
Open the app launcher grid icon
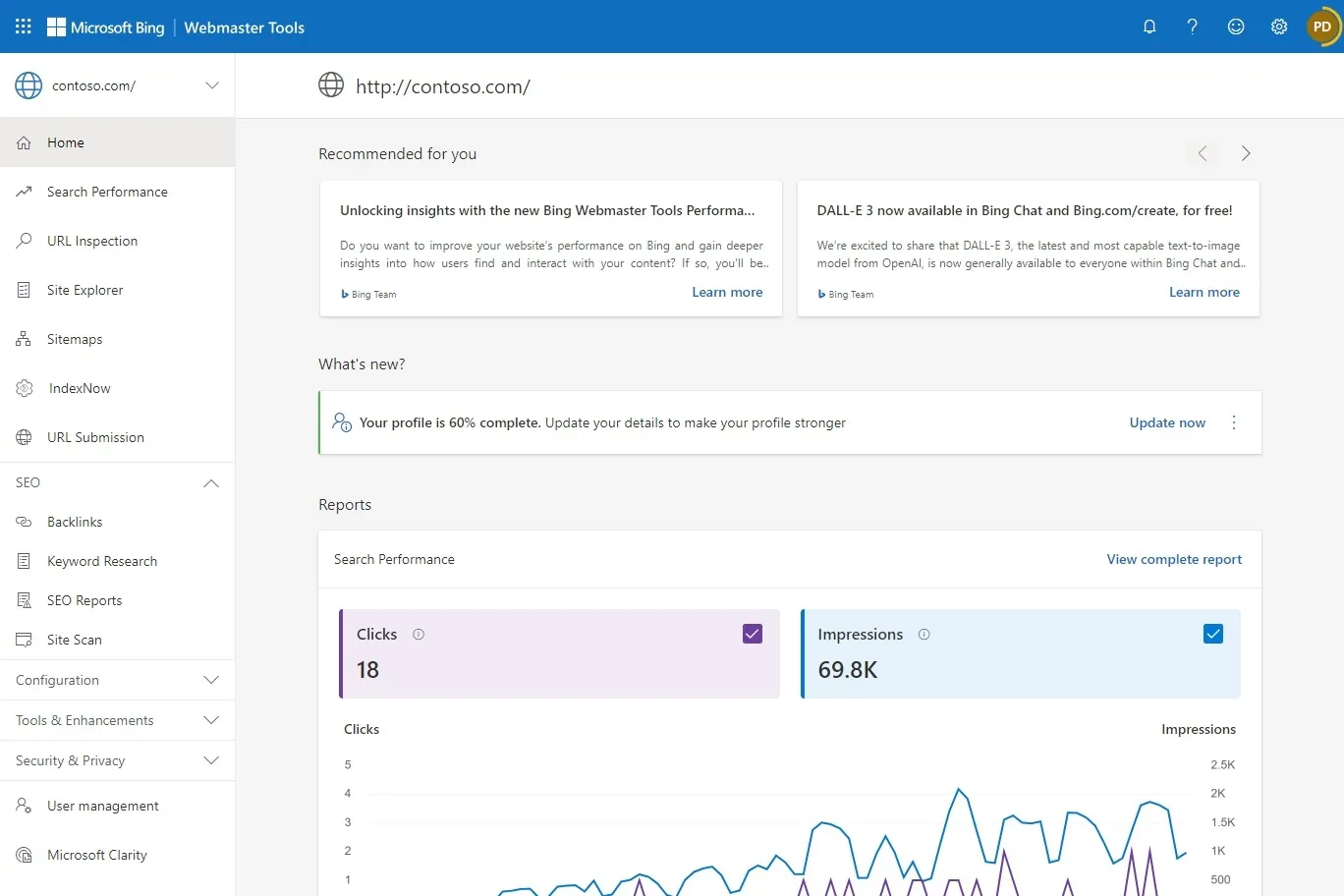pos(24,27)
